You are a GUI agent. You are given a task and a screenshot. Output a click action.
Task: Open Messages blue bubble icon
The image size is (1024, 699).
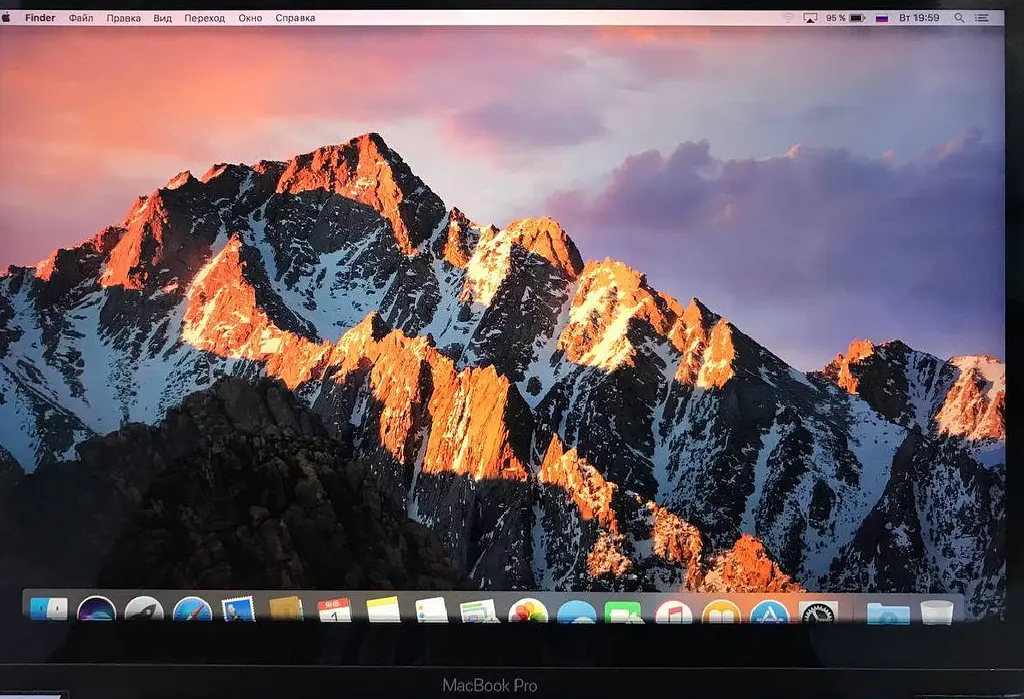pyautogui.click(x=577, y=611)
